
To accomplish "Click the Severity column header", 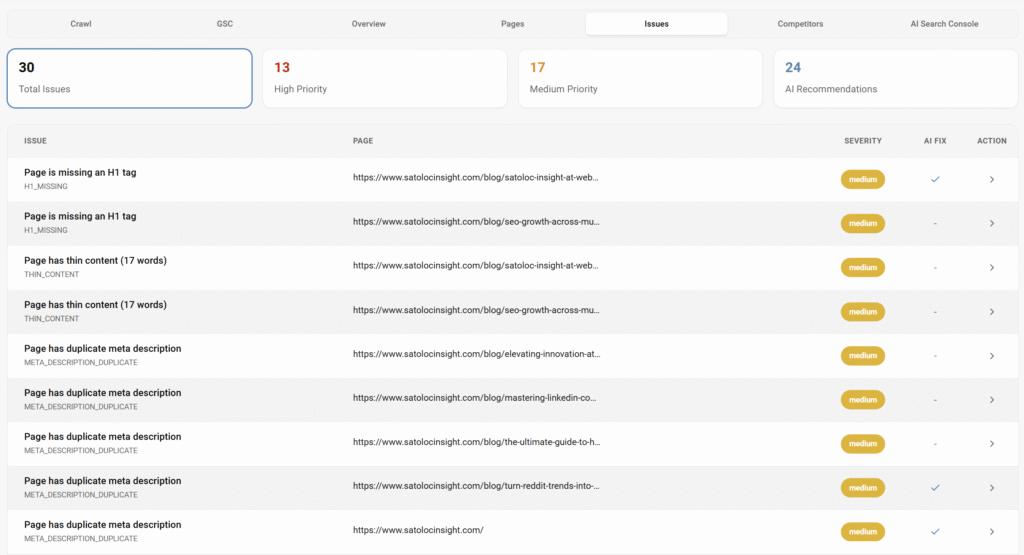I will tap(862, 141).
